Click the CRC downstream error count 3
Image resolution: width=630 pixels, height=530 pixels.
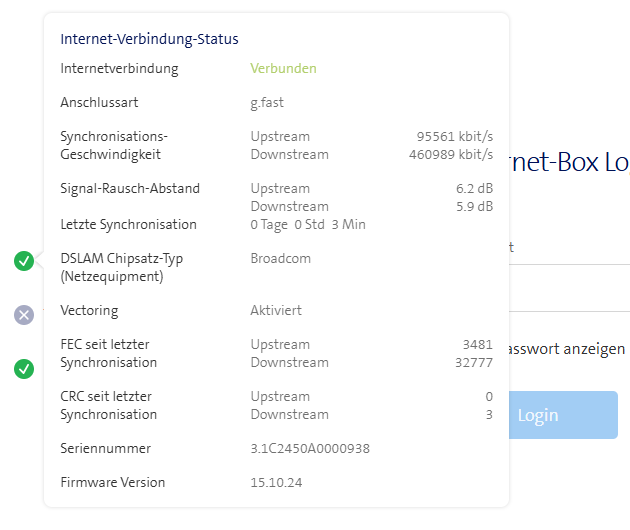coord(489,414)
